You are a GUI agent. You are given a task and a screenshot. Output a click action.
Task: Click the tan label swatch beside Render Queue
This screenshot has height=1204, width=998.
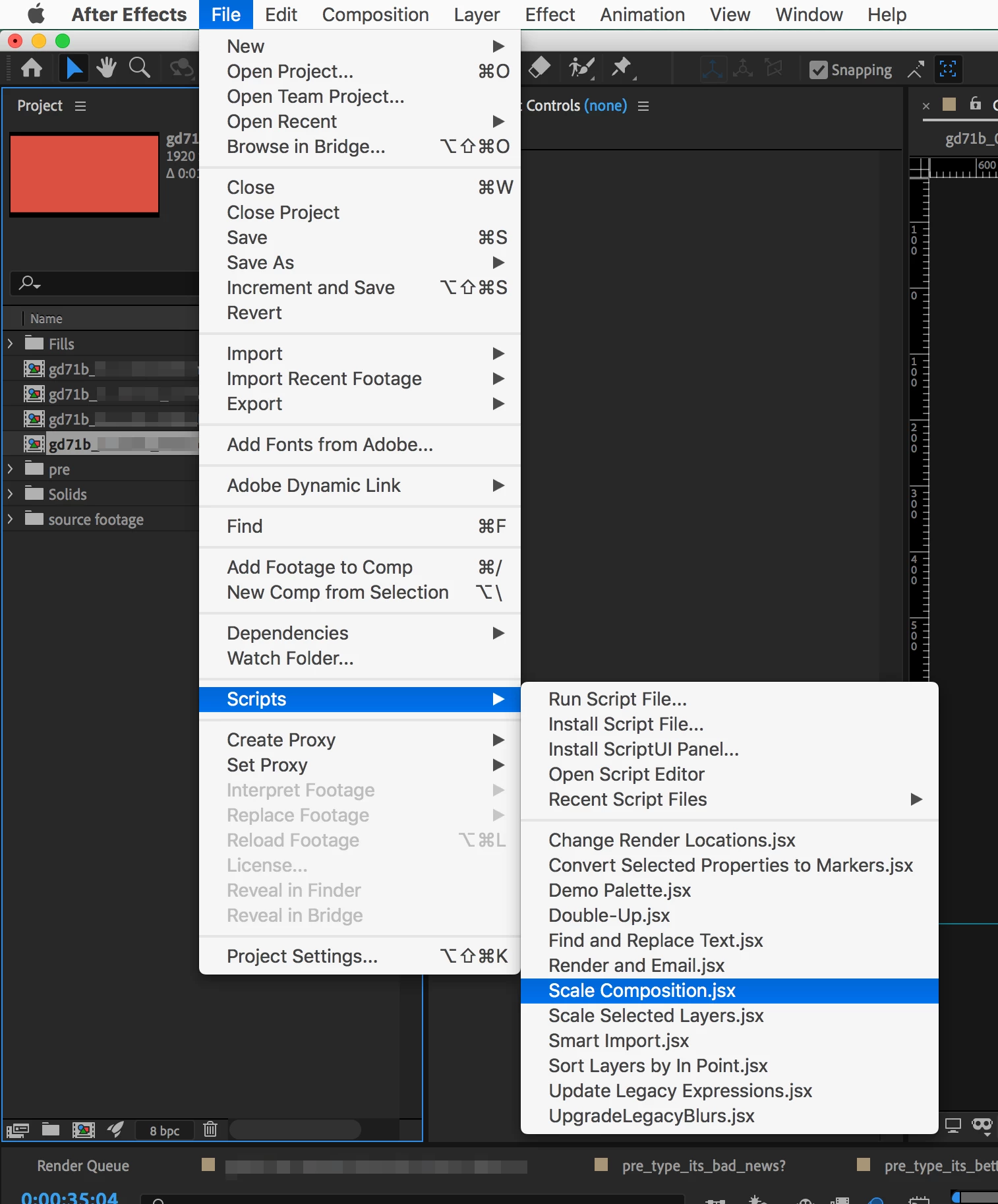pyautogui.click(x=208, y=1164)
